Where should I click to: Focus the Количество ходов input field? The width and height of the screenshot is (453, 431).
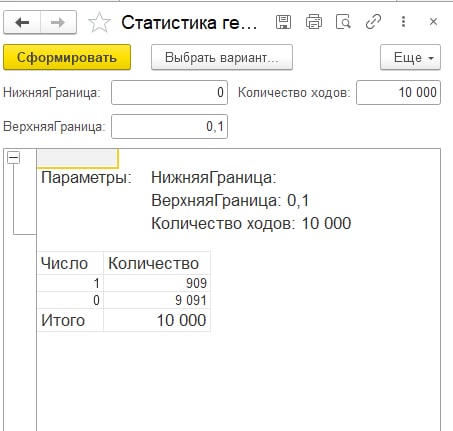(x=398, y=92)
